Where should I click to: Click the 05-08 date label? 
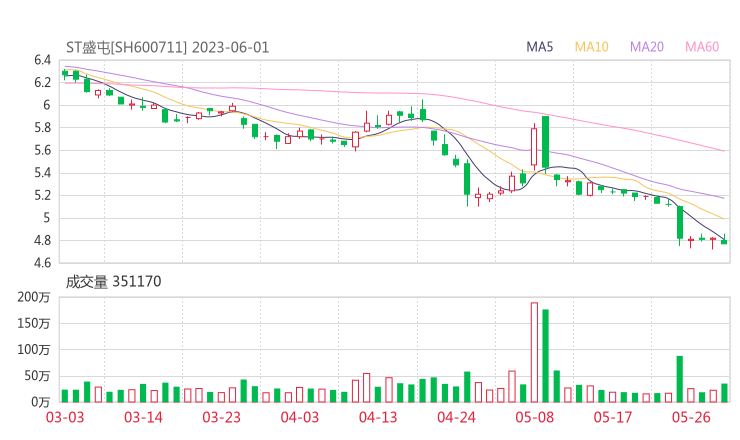(534, 417)
